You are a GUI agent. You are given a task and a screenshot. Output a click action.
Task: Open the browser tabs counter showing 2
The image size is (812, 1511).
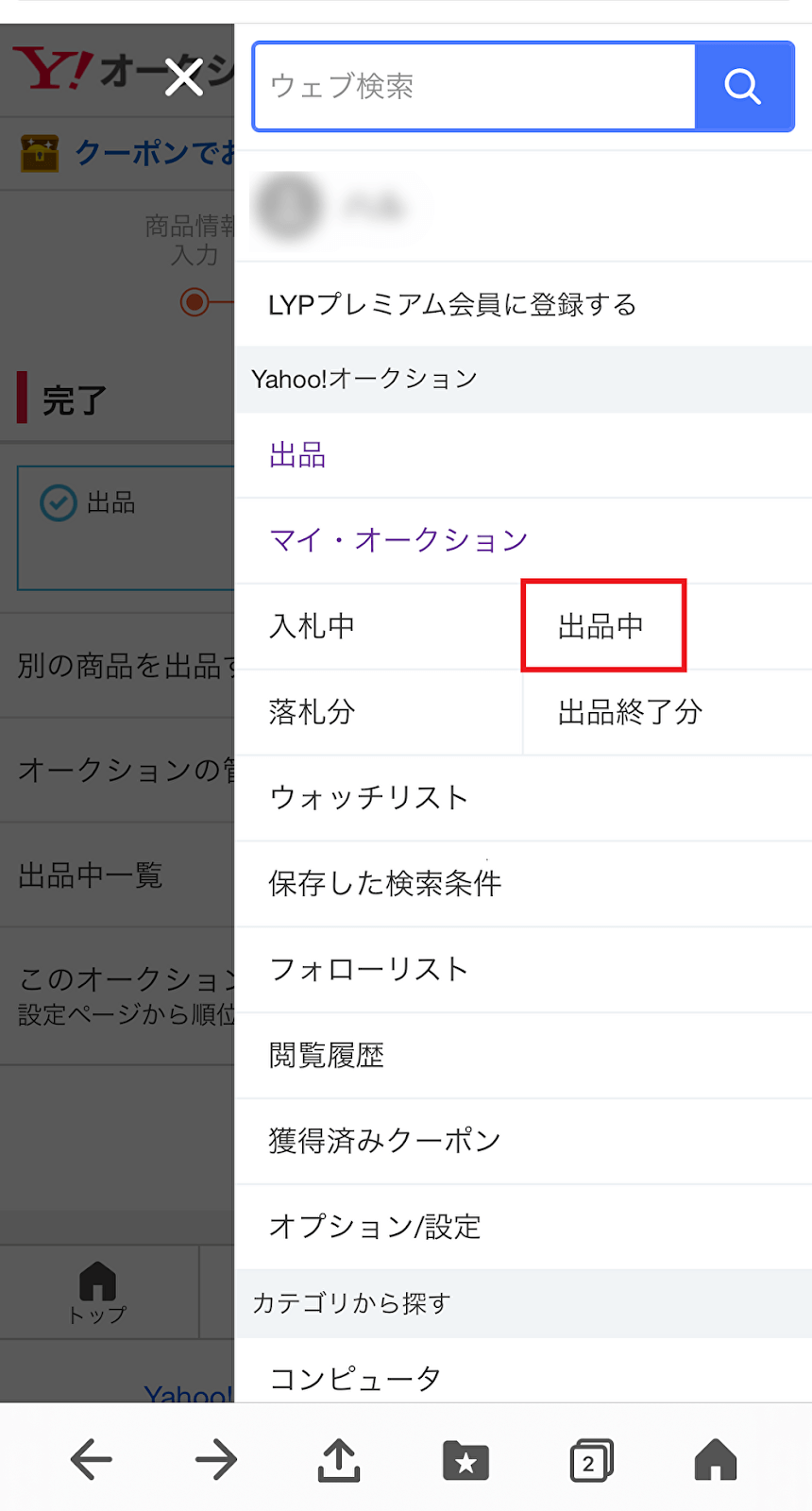591,1460
